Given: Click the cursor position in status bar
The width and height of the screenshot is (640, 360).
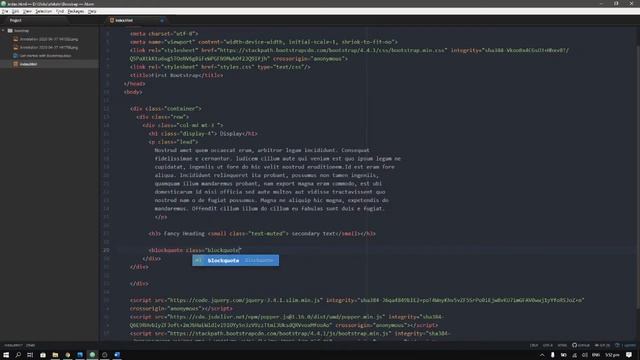Looking at the screenshot, I should click(x=31, y=345).
